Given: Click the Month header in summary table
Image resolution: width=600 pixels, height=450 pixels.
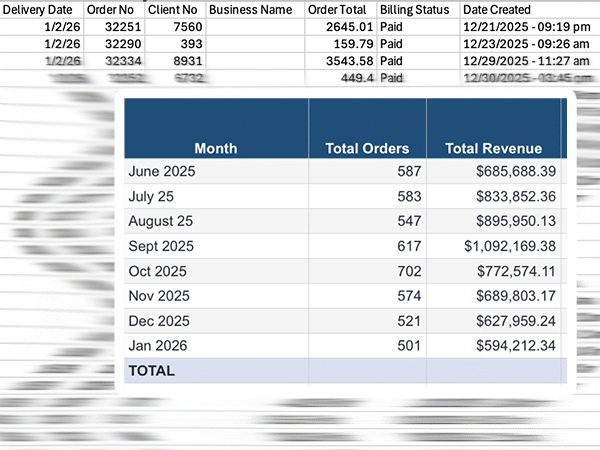Looking at the screenshot, I should [x=216, y=148].
